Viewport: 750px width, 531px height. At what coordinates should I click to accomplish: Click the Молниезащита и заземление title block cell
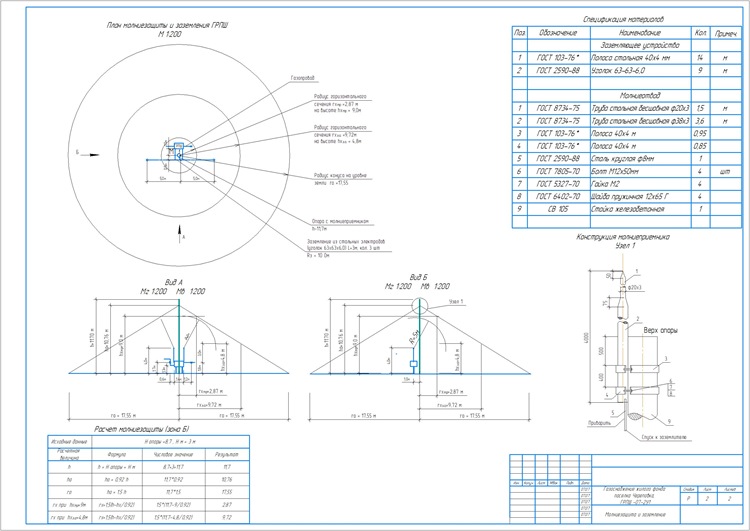[635, 515]
